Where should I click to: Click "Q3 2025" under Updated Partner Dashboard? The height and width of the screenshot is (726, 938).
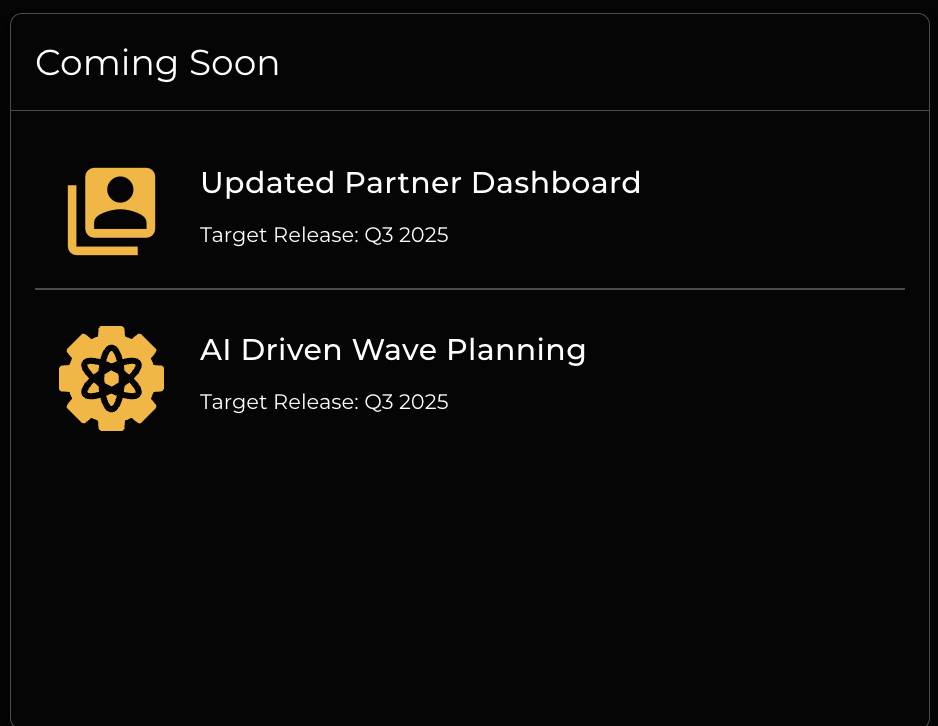click(x=406, y=235)
